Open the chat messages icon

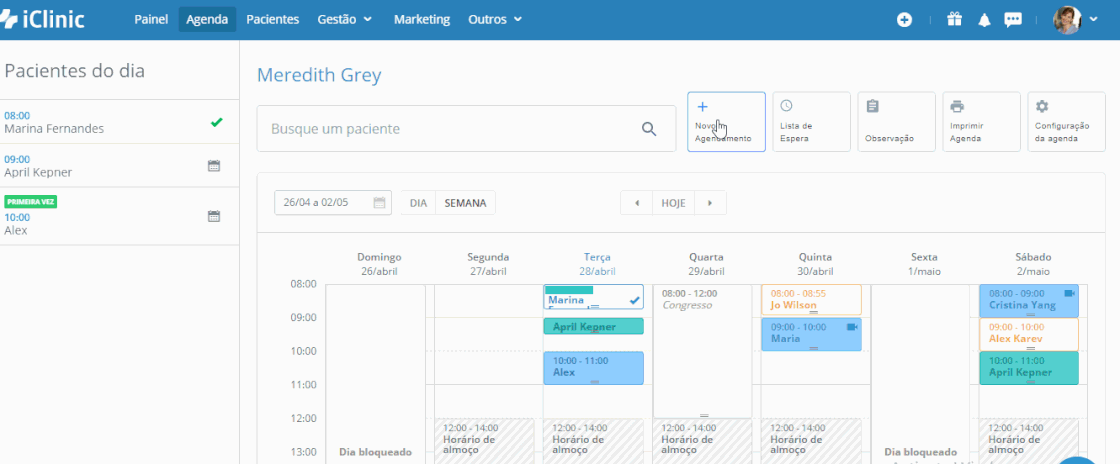pyautogui.click(x=1013, y=20)
